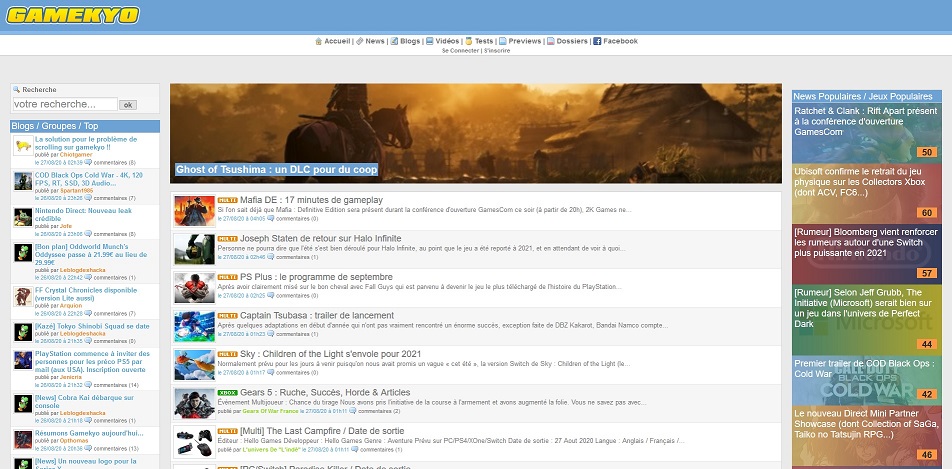
Task: Open Joseph Staten Halo Infinite article
Action: point(321,238)
